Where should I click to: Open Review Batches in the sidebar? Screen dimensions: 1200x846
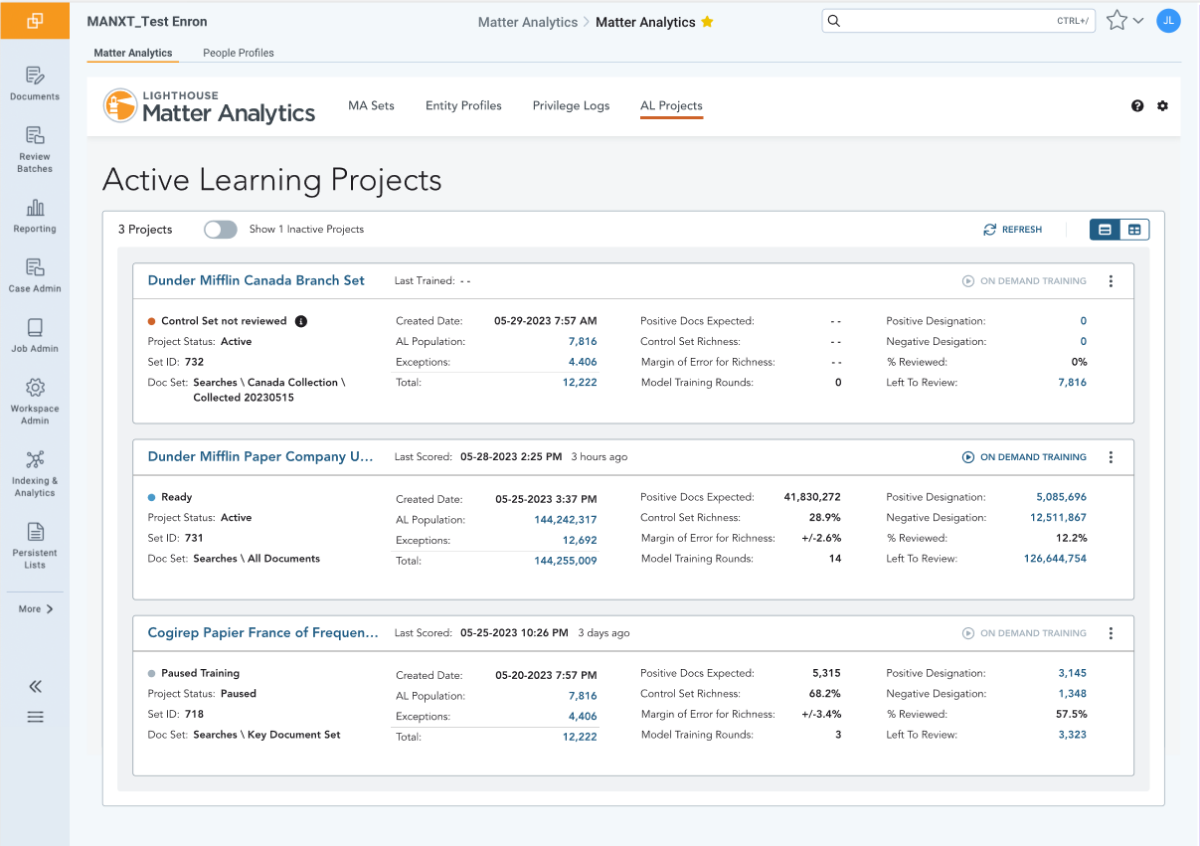pyautogui.click(x=35, y=150)
